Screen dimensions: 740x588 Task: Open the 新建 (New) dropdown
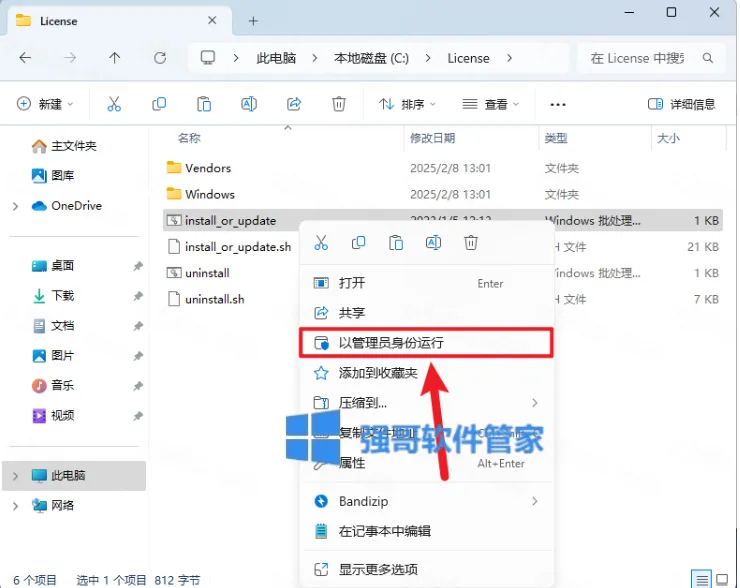pyautogui.click(x=45, y=104)
